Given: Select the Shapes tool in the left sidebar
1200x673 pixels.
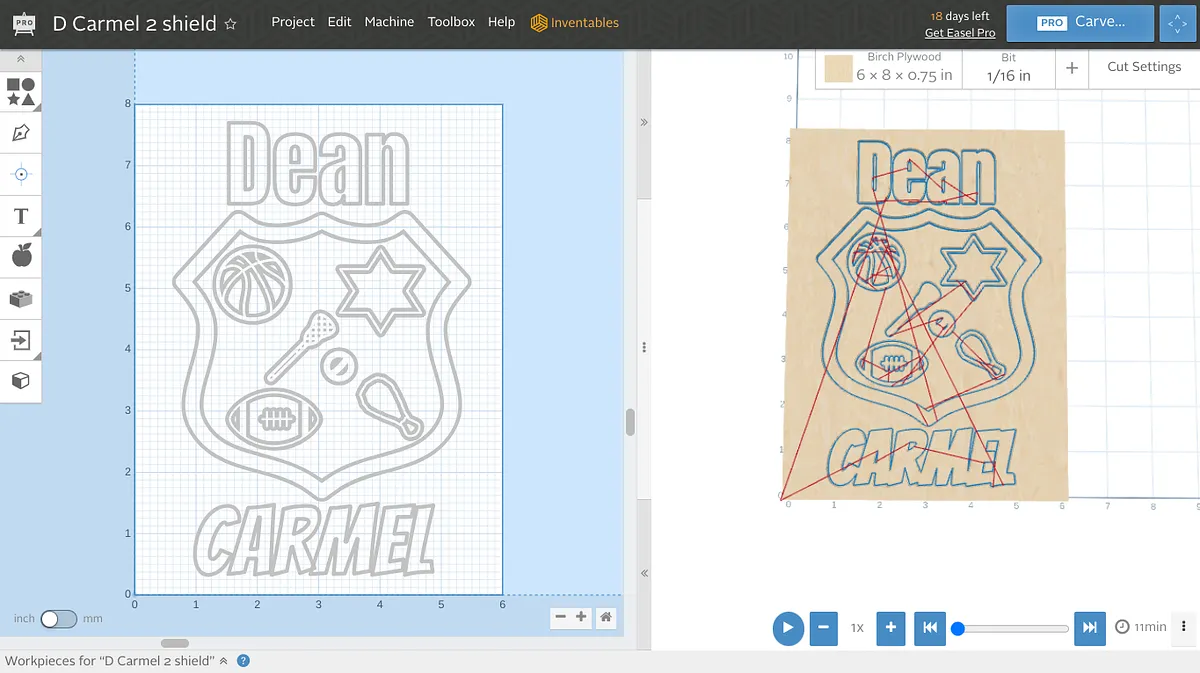Looking at the screenshot, I should click(21, 92).
